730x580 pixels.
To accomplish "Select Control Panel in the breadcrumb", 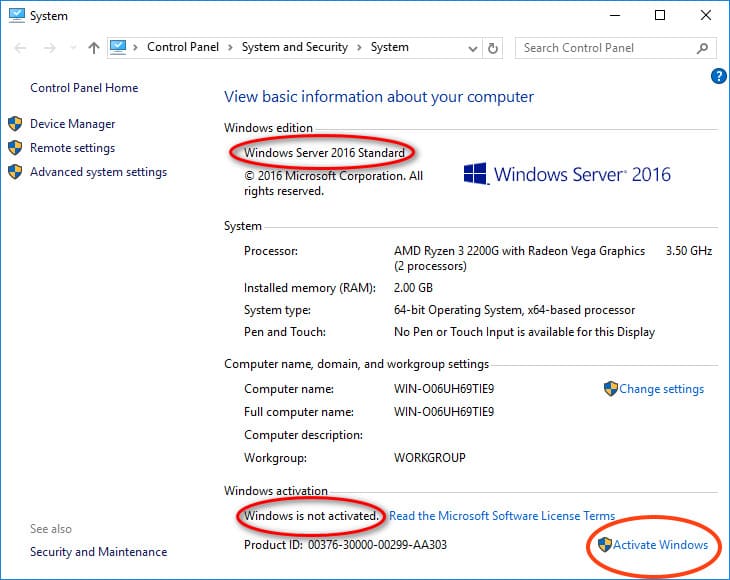I will coord(181,47).
